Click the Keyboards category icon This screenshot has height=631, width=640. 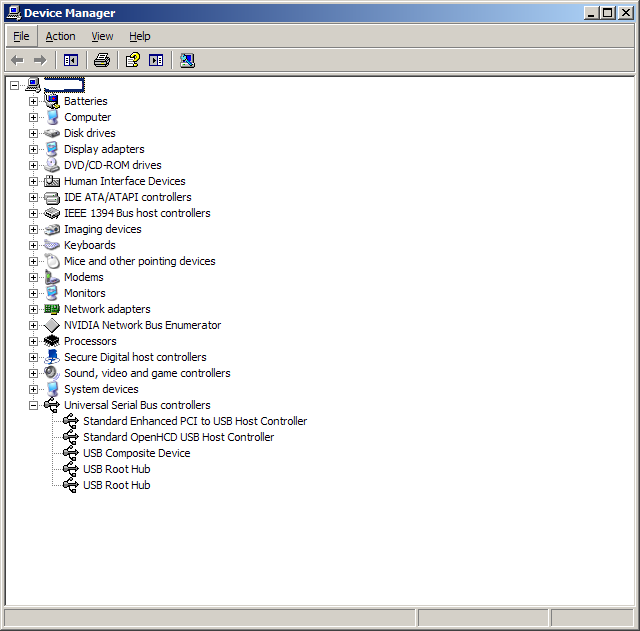(52, 245)
